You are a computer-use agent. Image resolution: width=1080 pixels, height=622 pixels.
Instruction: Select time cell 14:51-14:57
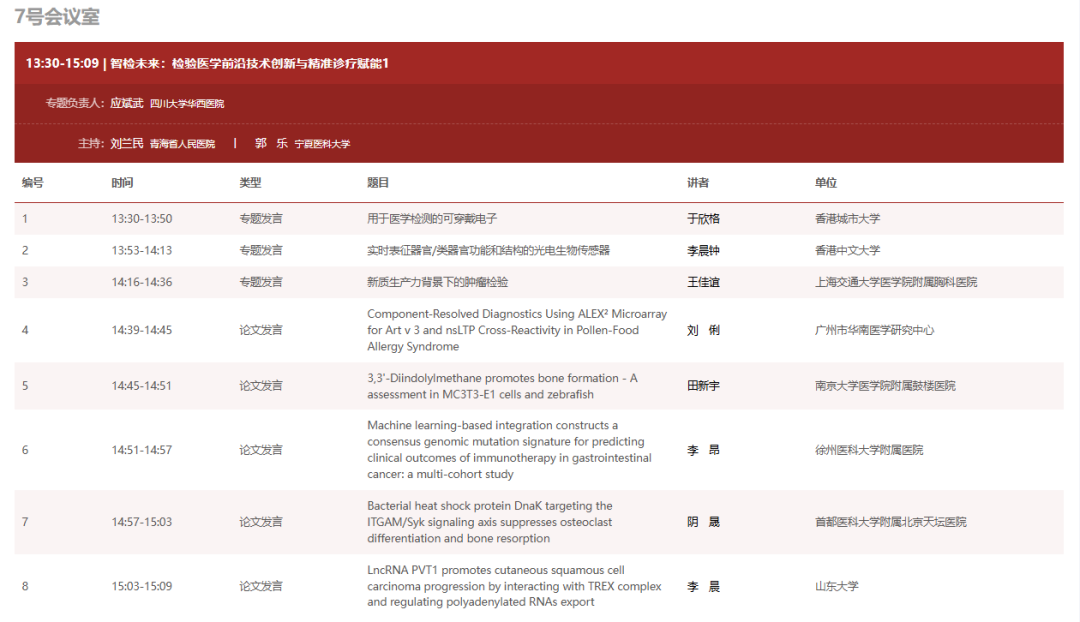(x=142, y=450)
